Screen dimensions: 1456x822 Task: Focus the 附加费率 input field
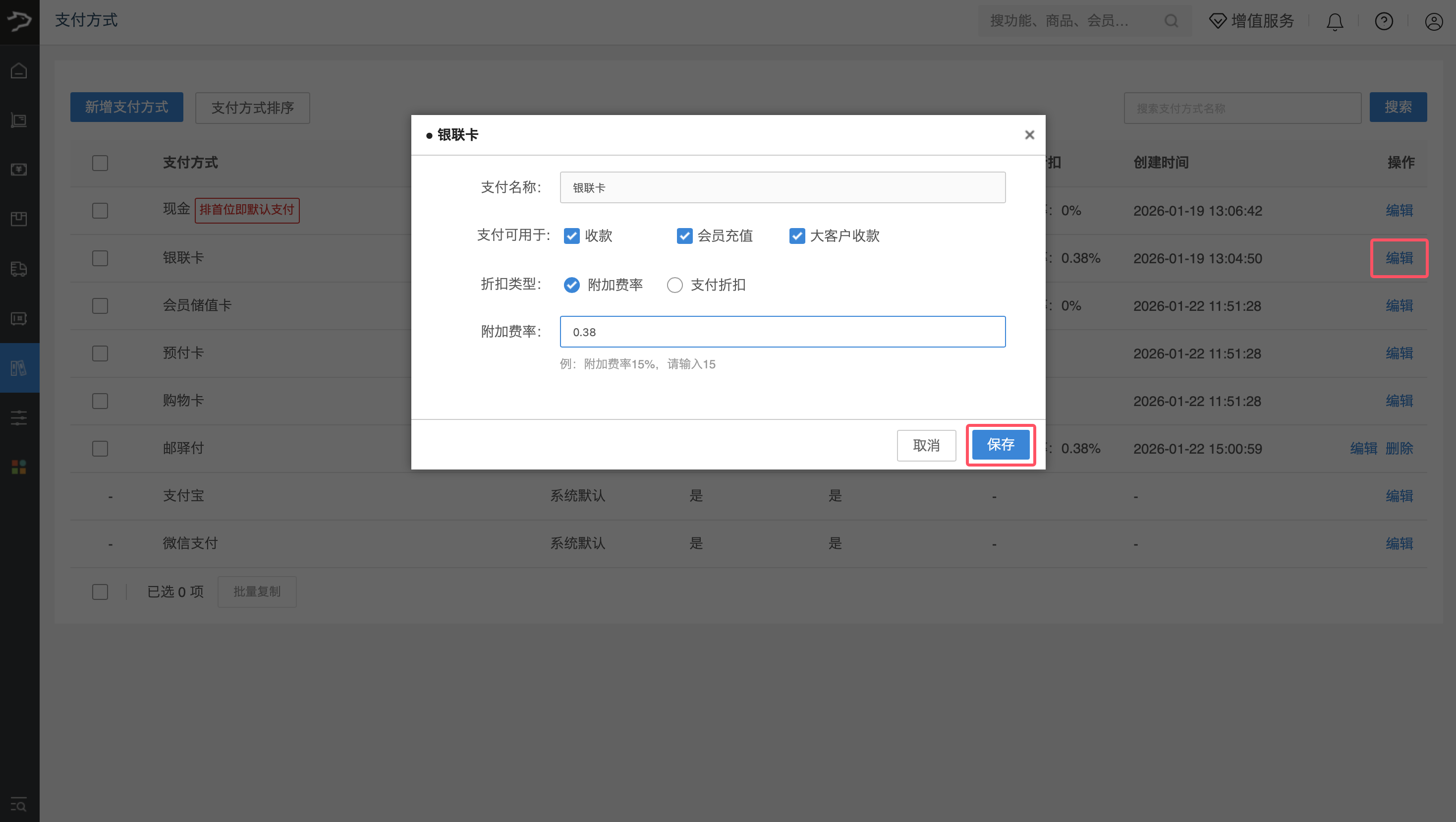[x=782, y=332]
